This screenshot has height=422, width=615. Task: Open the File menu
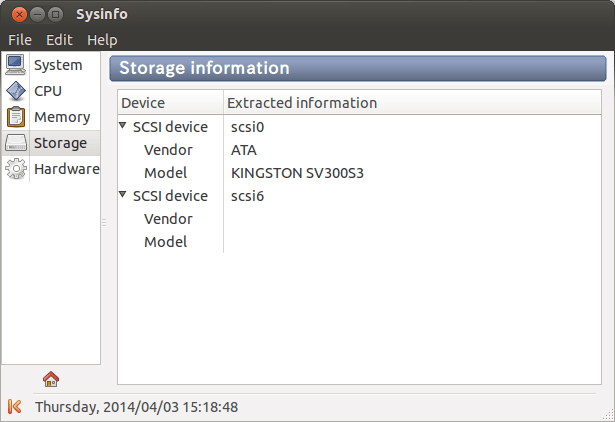pyautogui.click(x=20, y=40)
